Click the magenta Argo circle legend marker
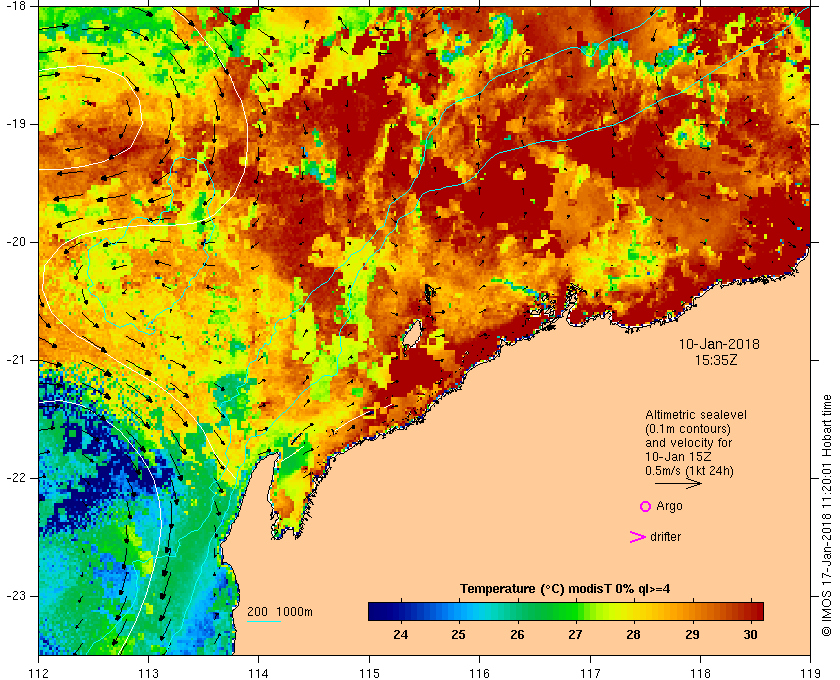 click(645, 506)
